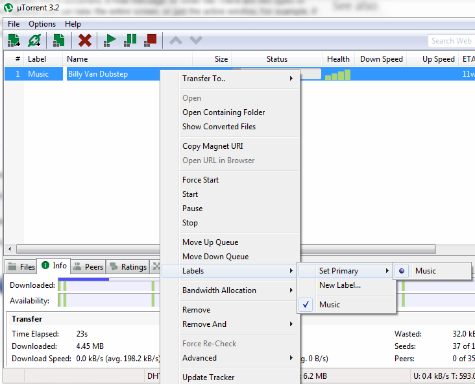The image size is (475, 384).
Task: Click the Health bars indicator for the torrent
Action: click(338, 74)
